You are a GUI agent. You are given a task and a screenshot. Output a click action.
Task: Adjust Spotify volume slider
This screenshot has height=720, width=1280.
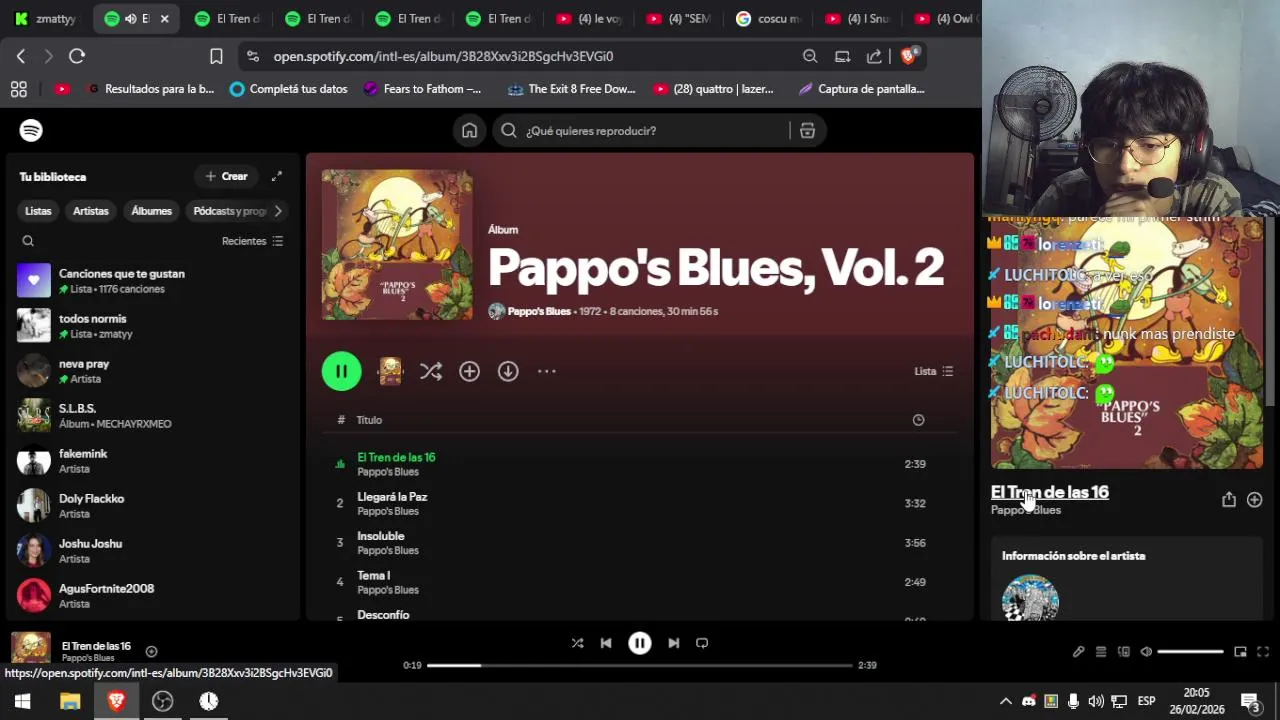click(x=1190, y=652)
